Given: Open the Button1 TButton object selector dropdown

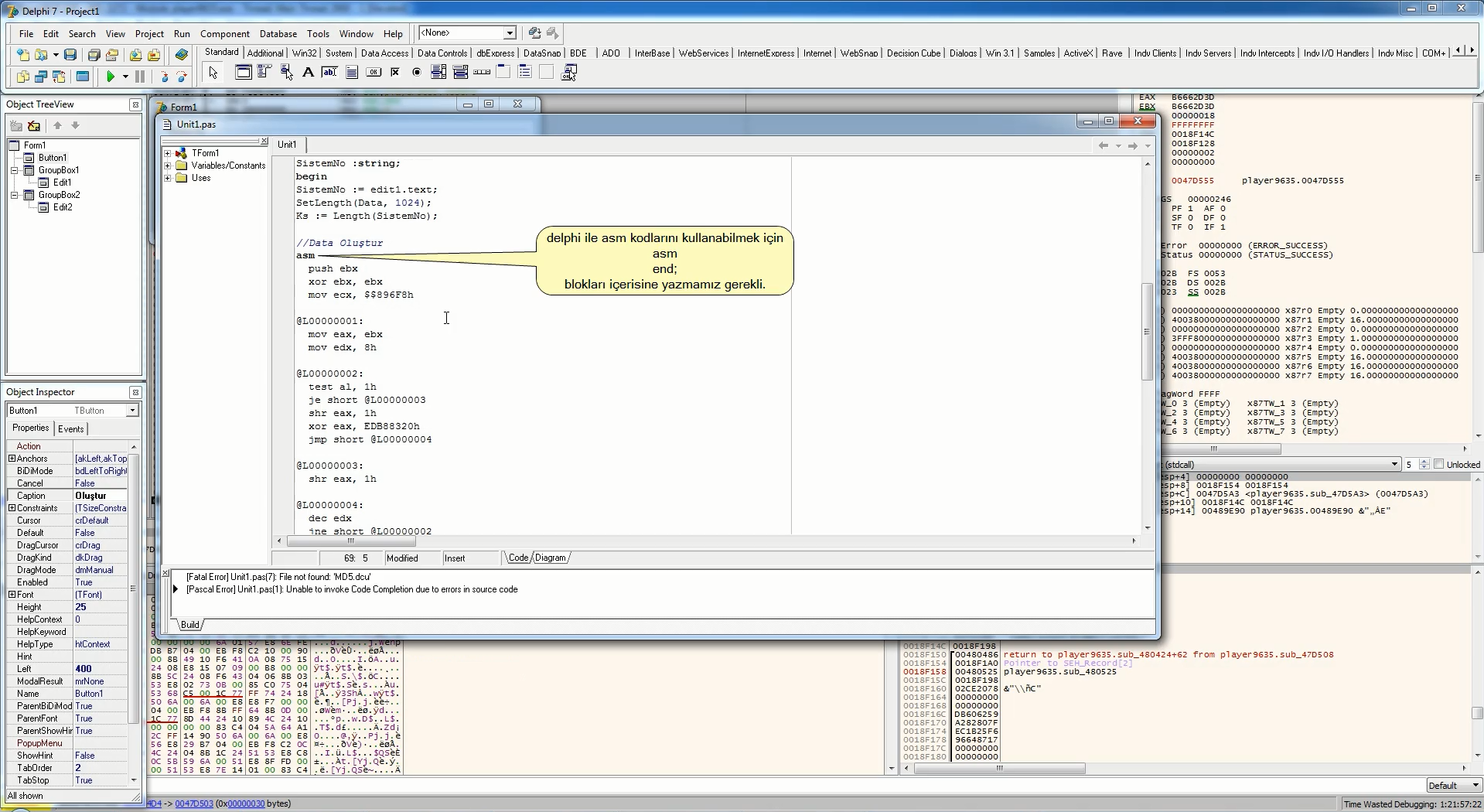Looking at the screenshot, I should 132,411.
